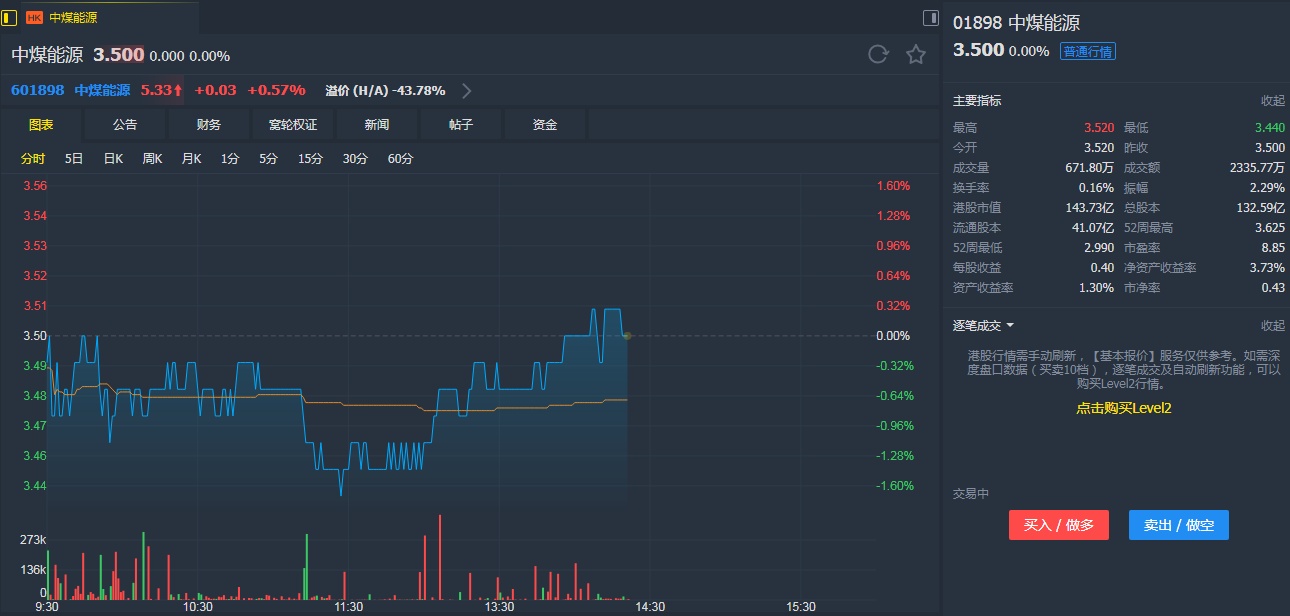Click the arrow next to H/A premium
Image resolution: width=1290 pixels, height=616 pixels.
[467, 91]
